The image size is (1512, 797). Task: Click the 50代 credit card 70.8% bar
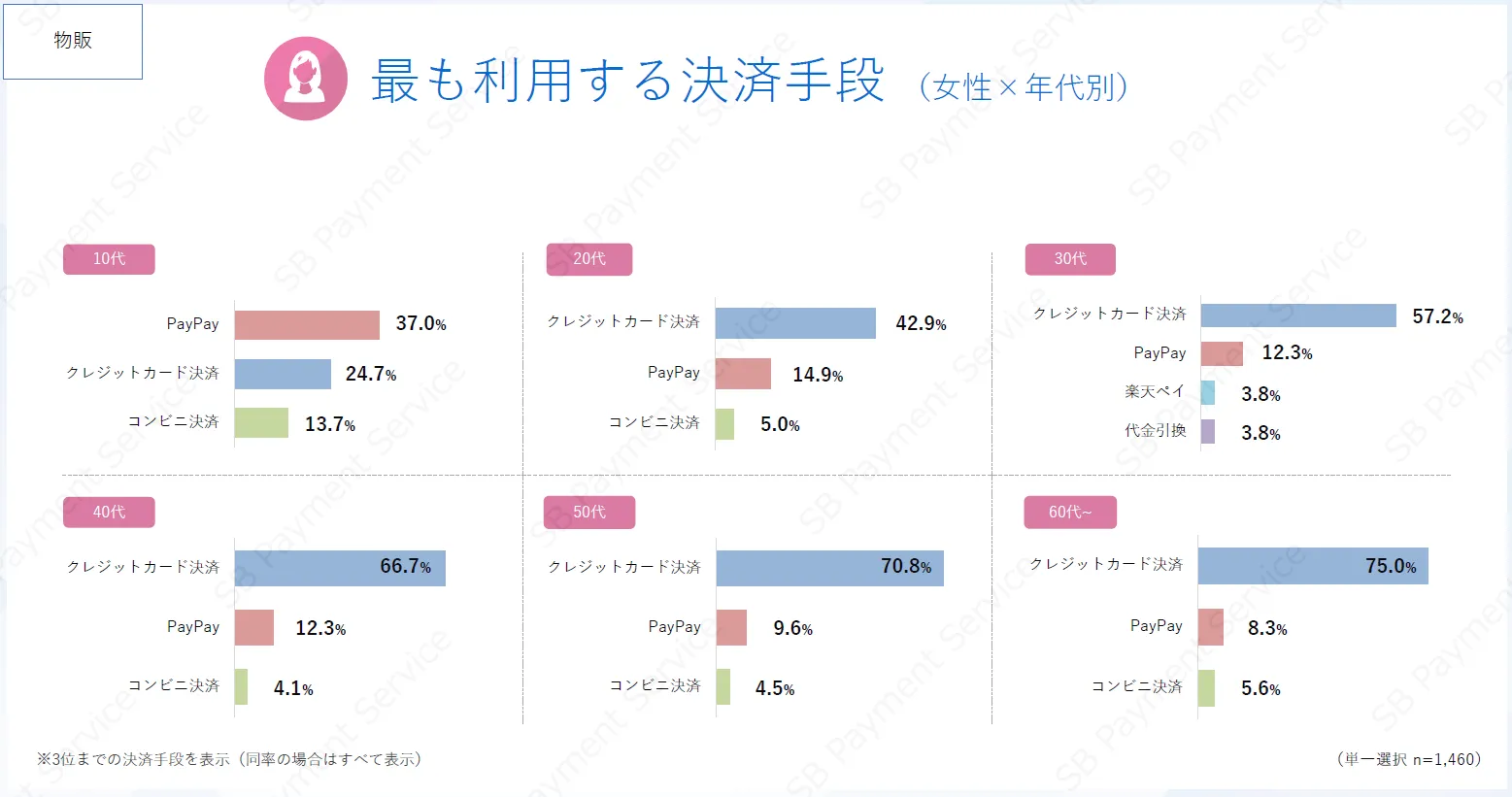(x=829, y=568)
